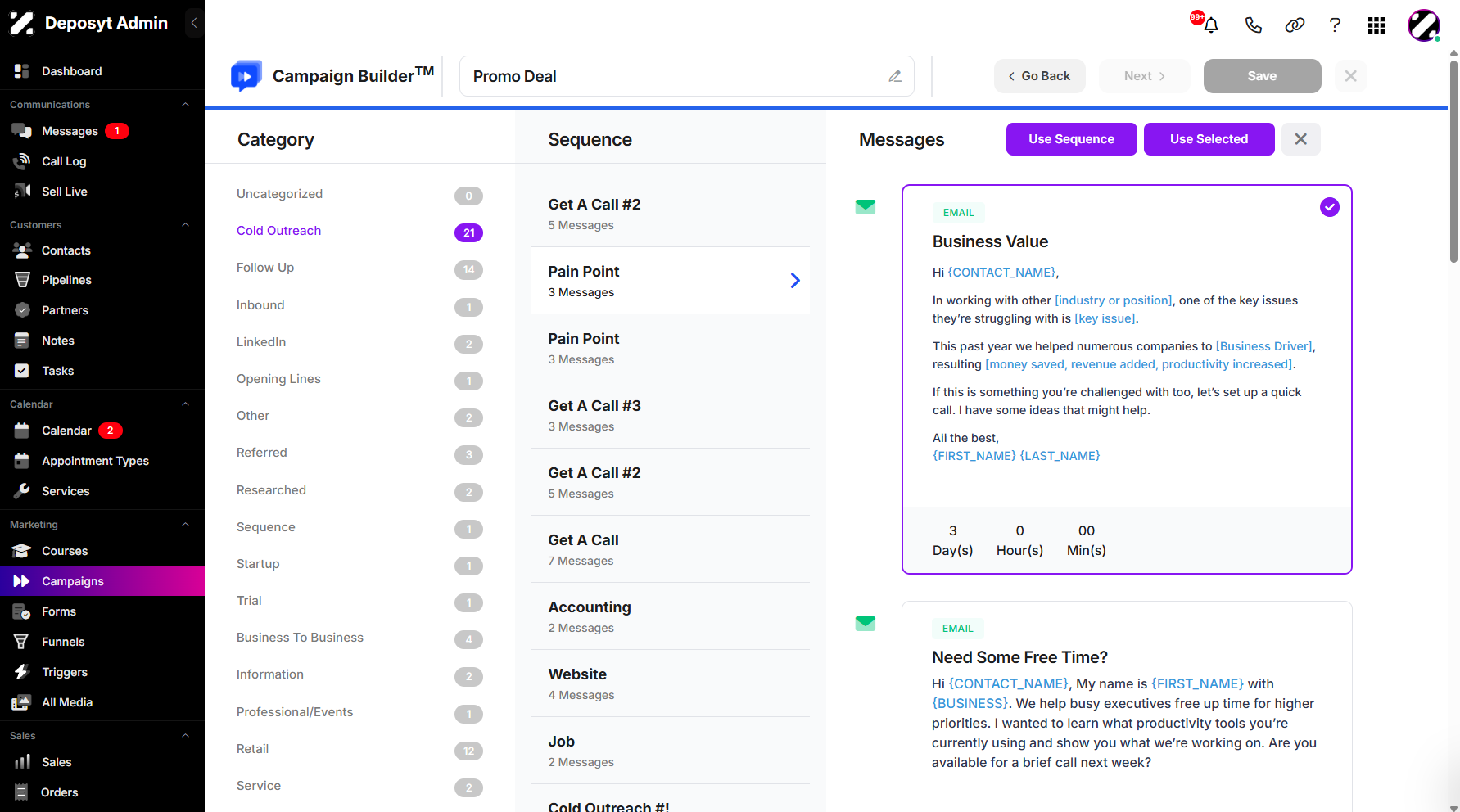Collapse the Calendar section
1460x812 pixels.
(x=185, y=404)
